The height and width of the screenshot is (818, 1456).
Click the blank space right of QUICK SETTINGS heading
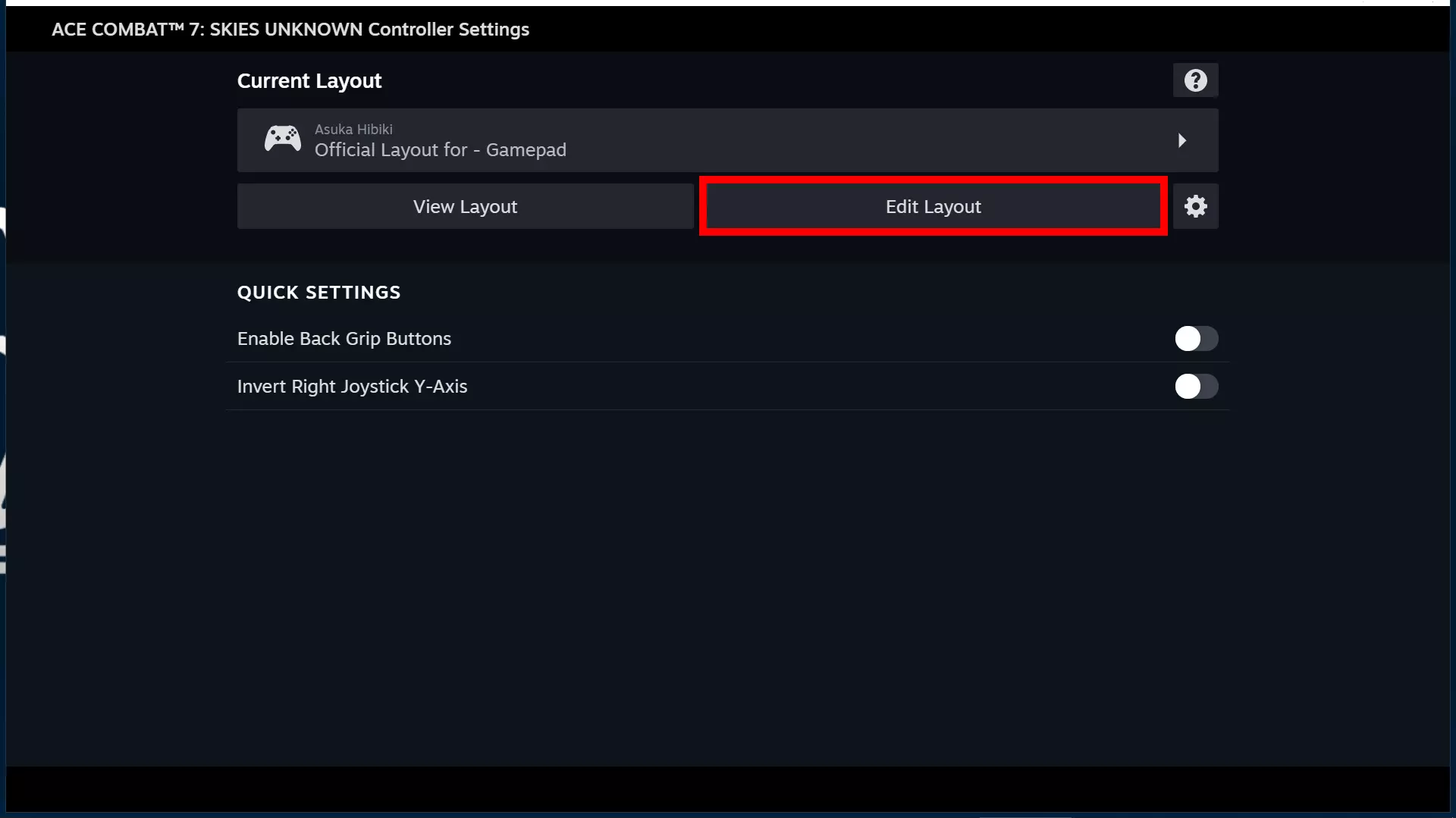(758, 293)
